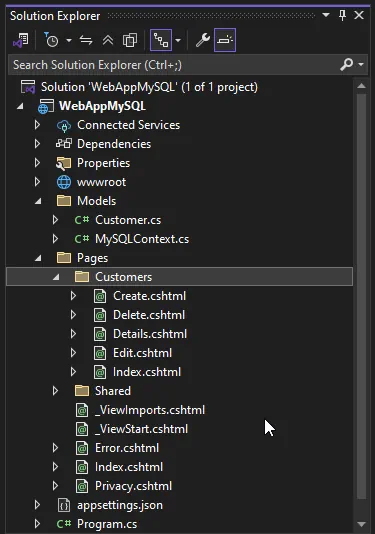The image size is (375, 534).
Task: Collapse All nodes using double-chevron icon
Action: 108,40
